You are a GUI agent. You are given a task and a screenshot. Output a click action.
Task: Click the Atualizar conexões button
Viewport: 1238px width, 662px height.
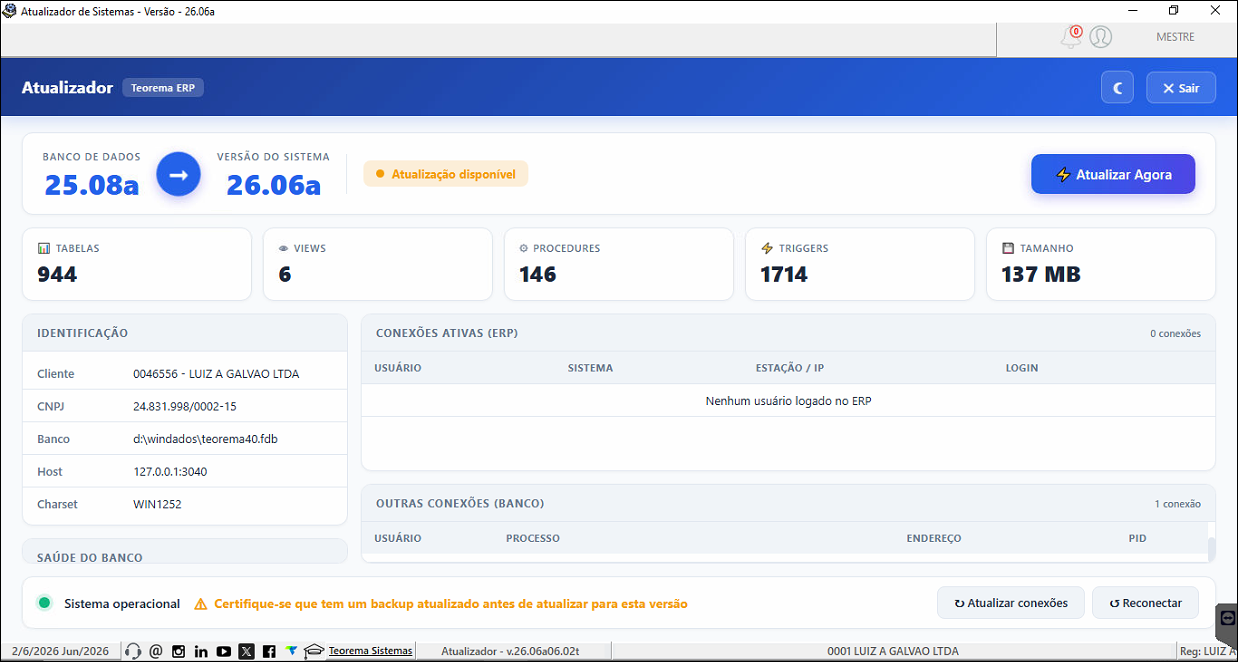tap(1011, 603)
